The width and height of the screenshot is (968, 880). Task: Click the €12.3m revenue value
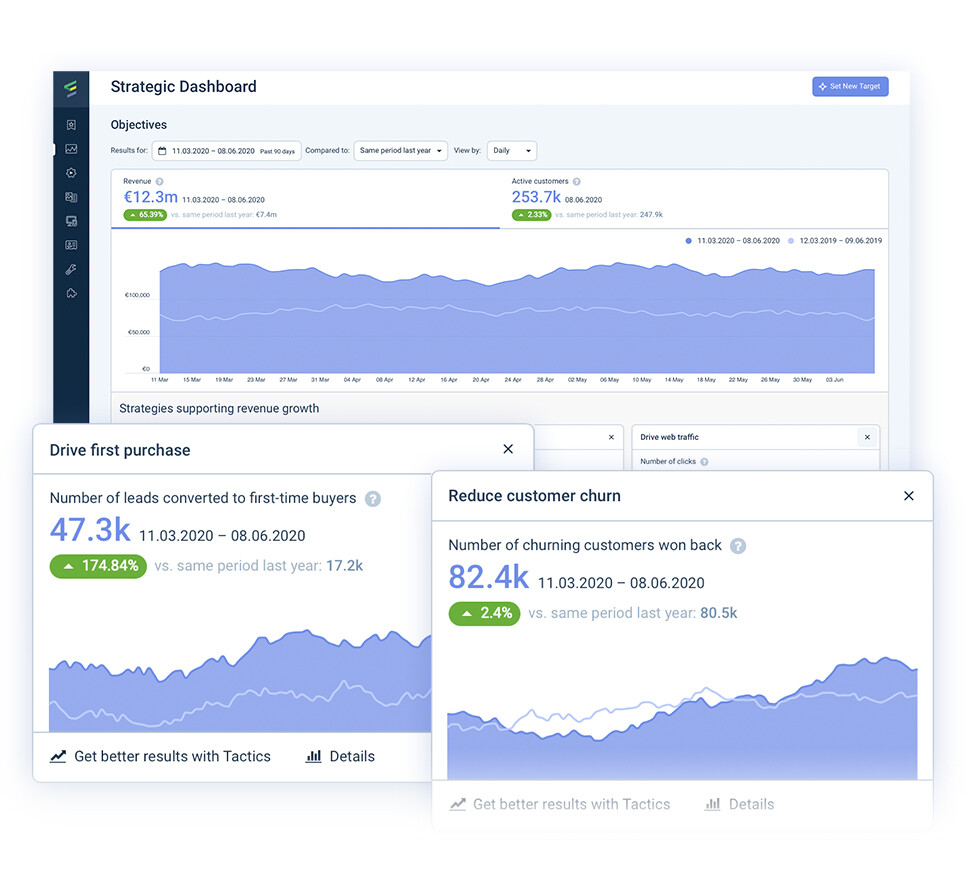point(151,197)
